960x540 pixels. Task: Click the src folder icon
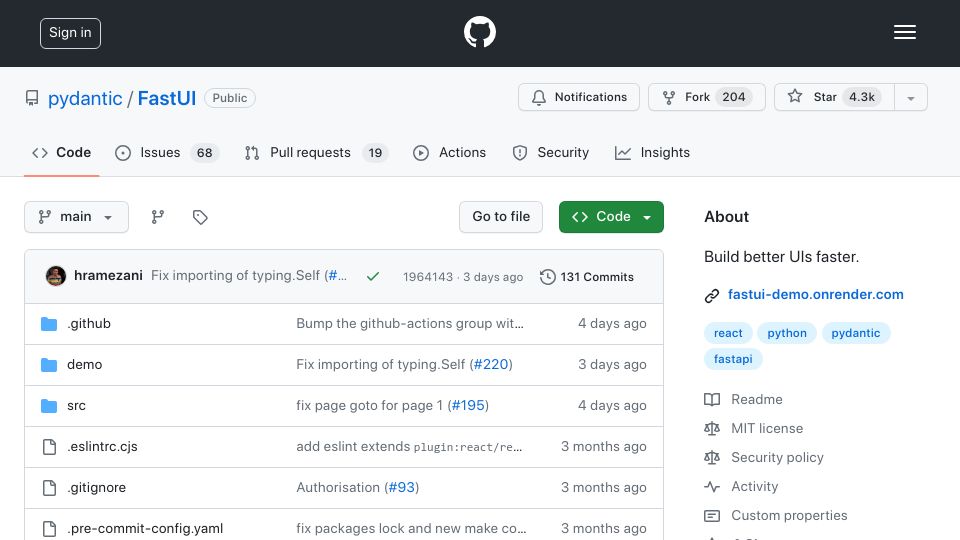49,405
